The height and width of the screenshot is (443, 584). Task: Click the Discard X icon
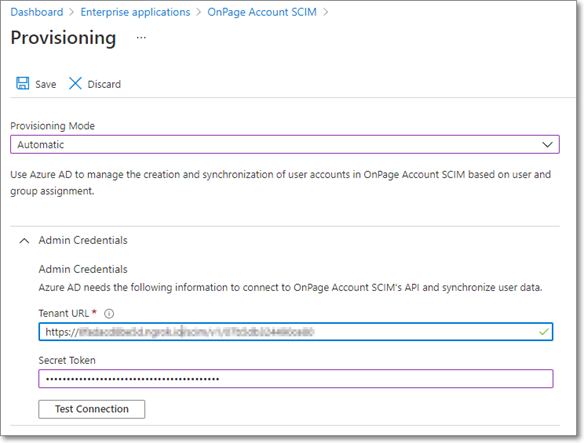(x=75, y=83)
